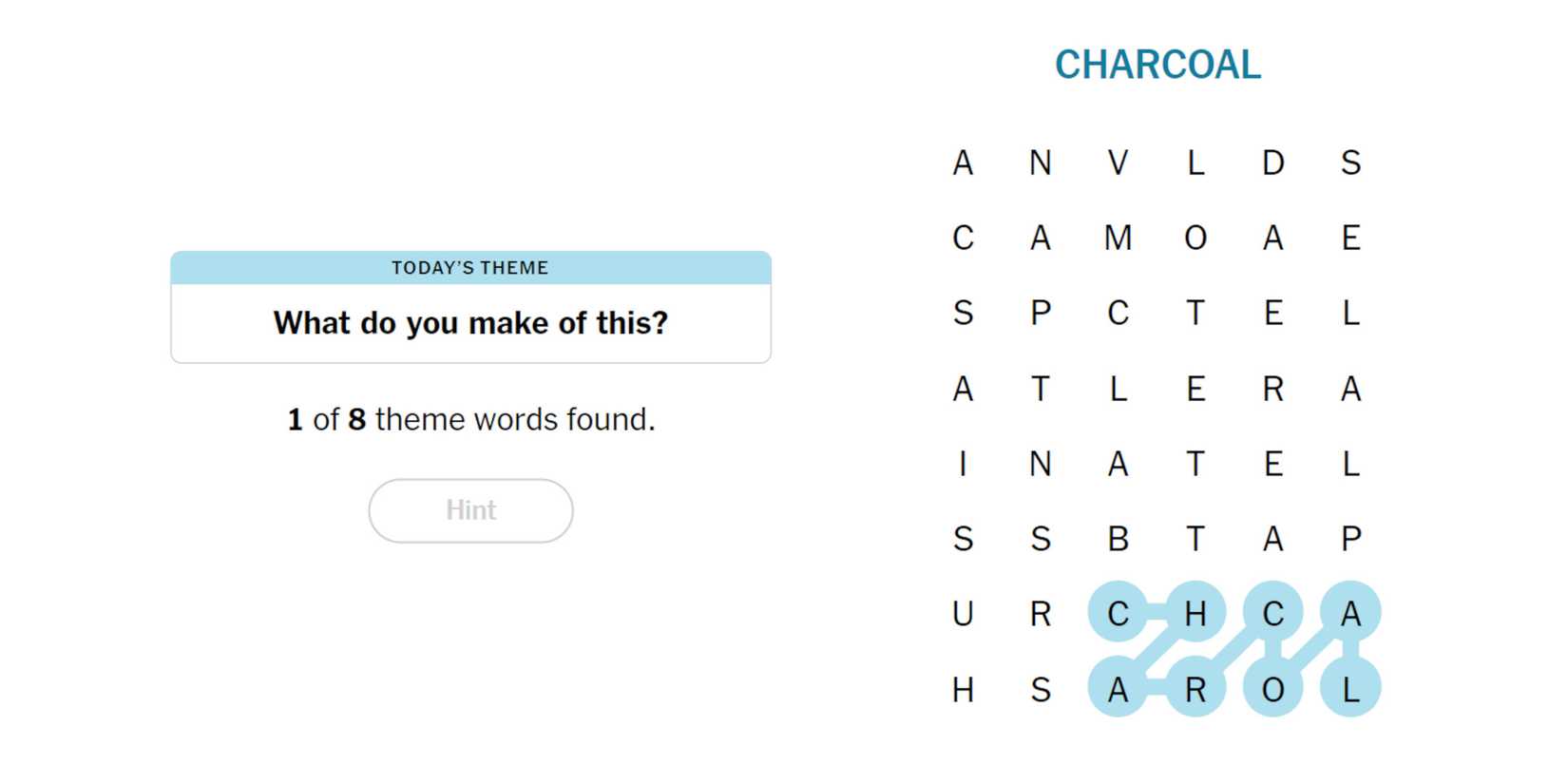Select the M between A and O
This screenshot has width=1568, height=784.
click(x=1118, y=238)
